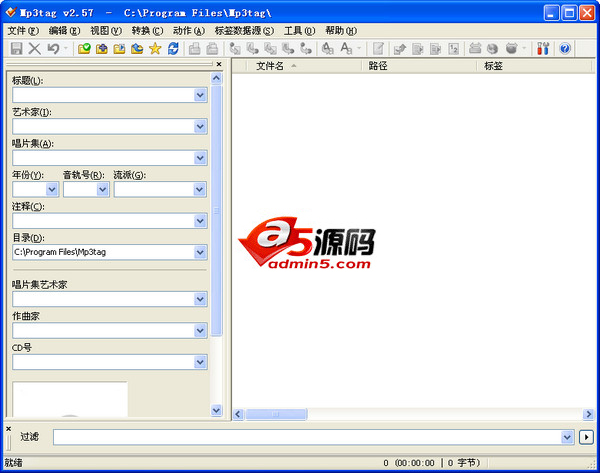
Task: Click the Text file to Tag convert icon
Action: coord(288,49)
